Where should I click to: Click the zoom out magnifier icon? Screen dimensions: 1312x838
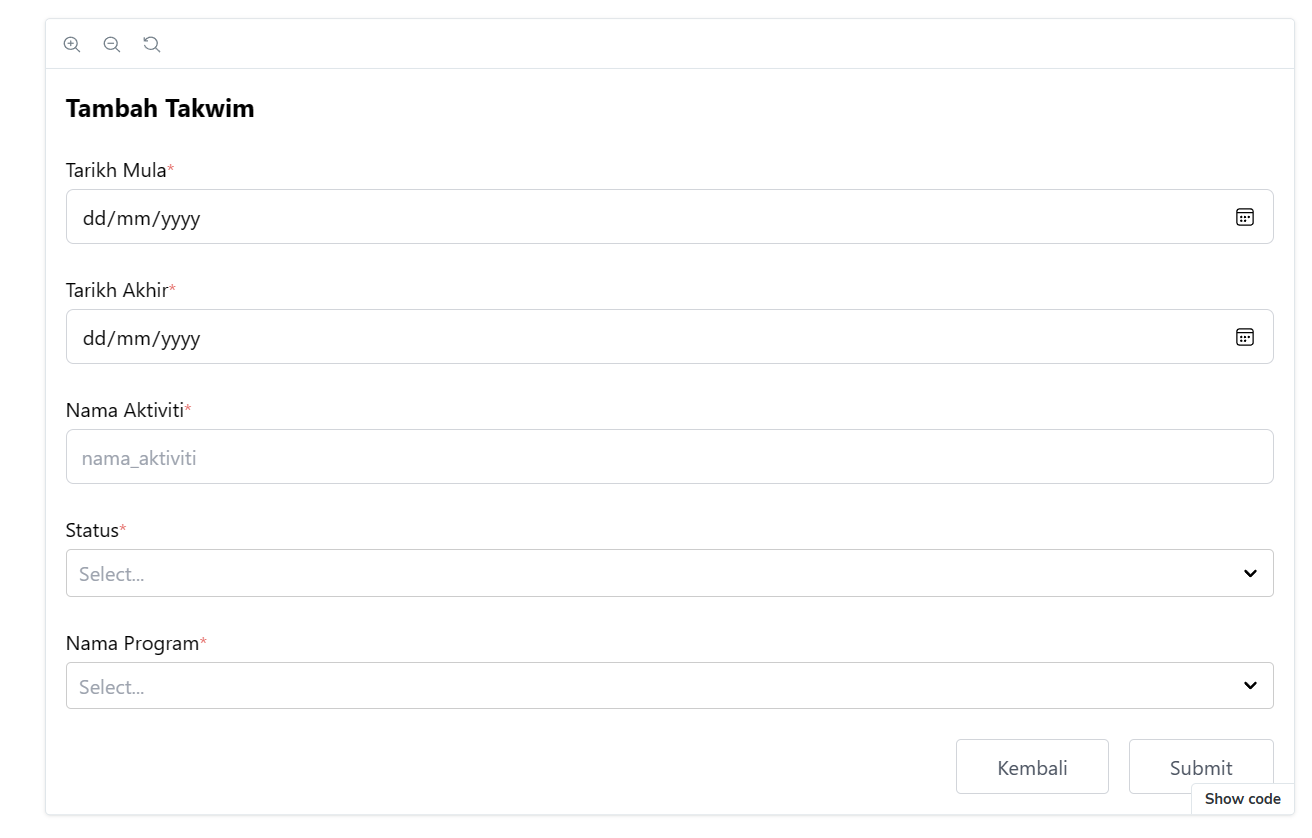point(111,44)
